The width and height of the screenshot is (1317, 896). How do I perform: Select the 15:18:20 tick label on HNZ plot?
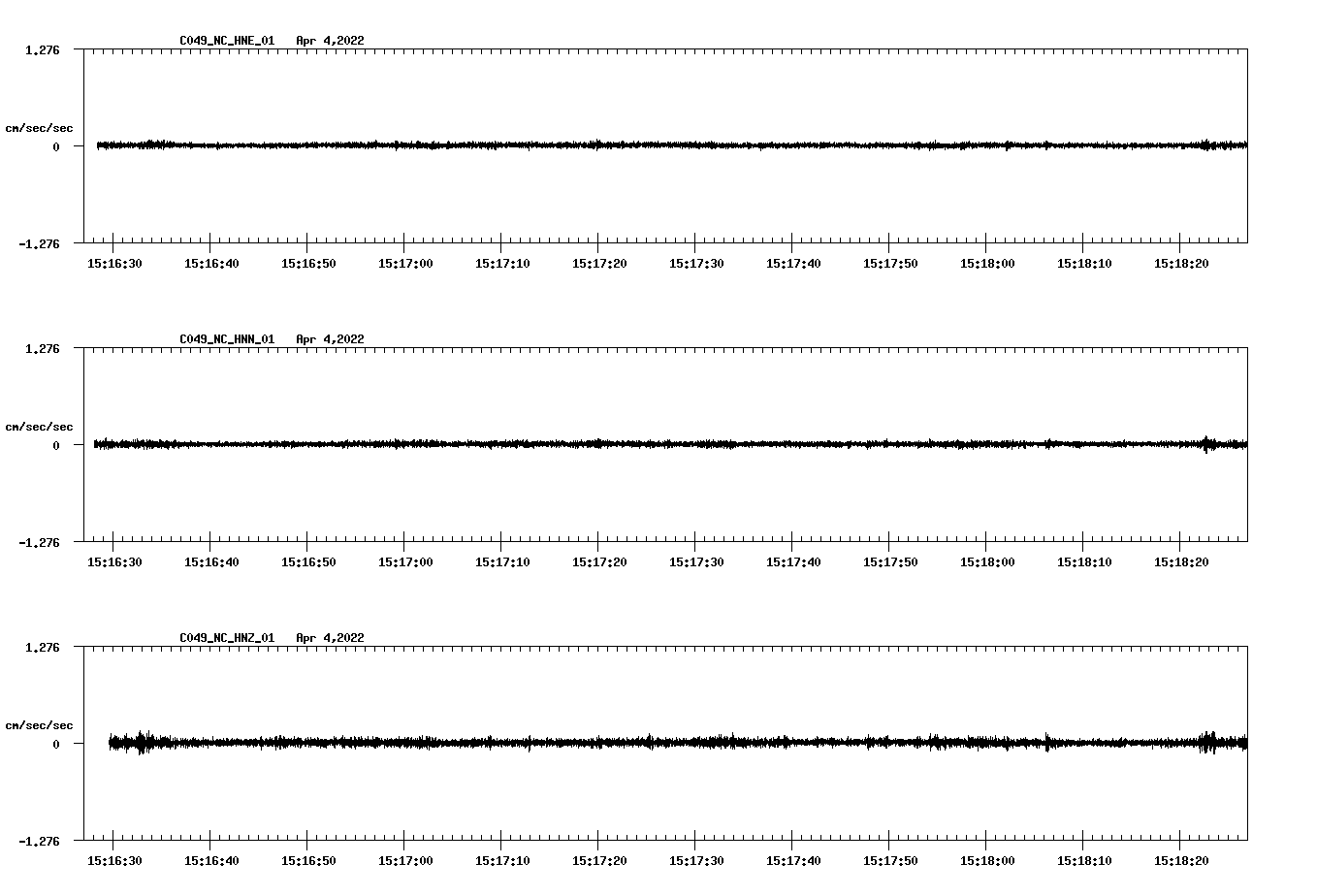tap(1181, 861)
